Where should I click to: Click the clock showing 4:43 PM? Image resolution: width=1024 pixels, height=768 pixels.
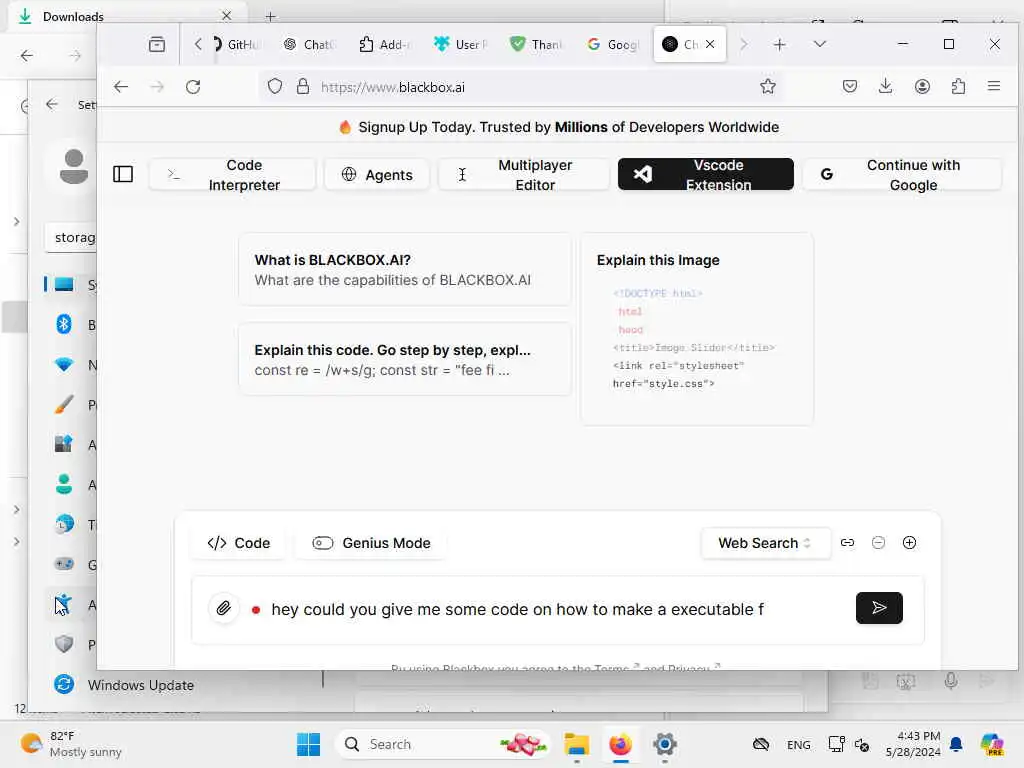(914, 744)
